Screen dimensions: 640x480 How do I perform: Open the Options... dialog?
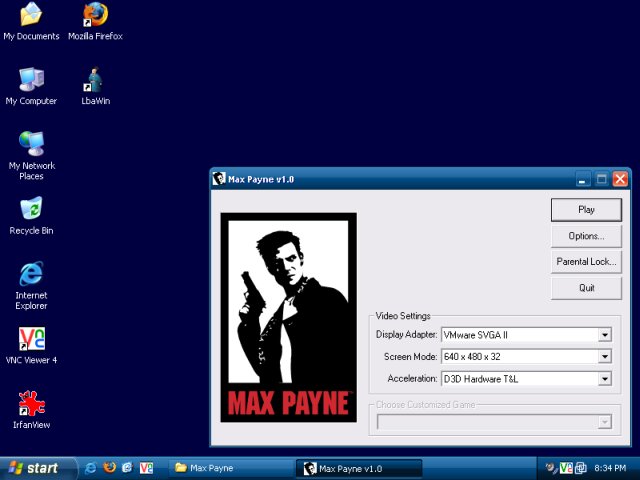586,236
